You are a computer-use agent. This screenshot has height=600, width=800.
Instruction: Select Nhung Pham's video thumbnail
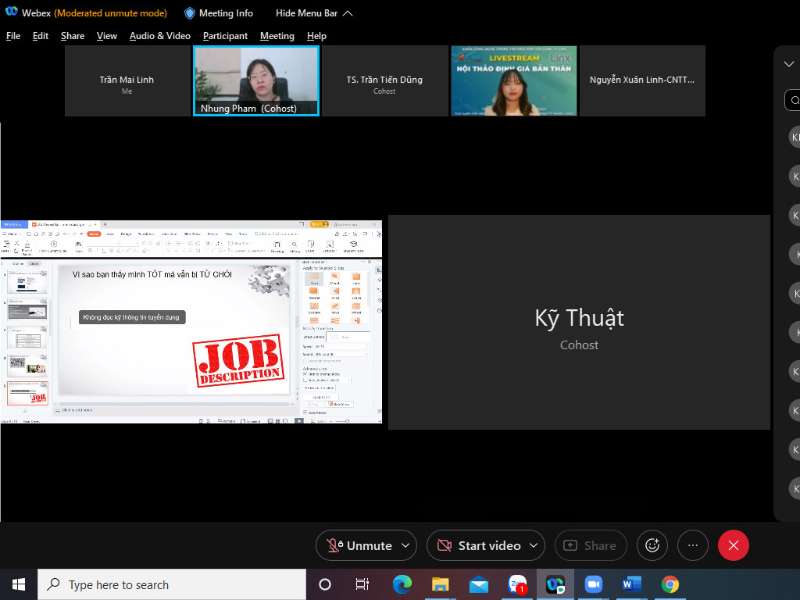coord(256,80)
